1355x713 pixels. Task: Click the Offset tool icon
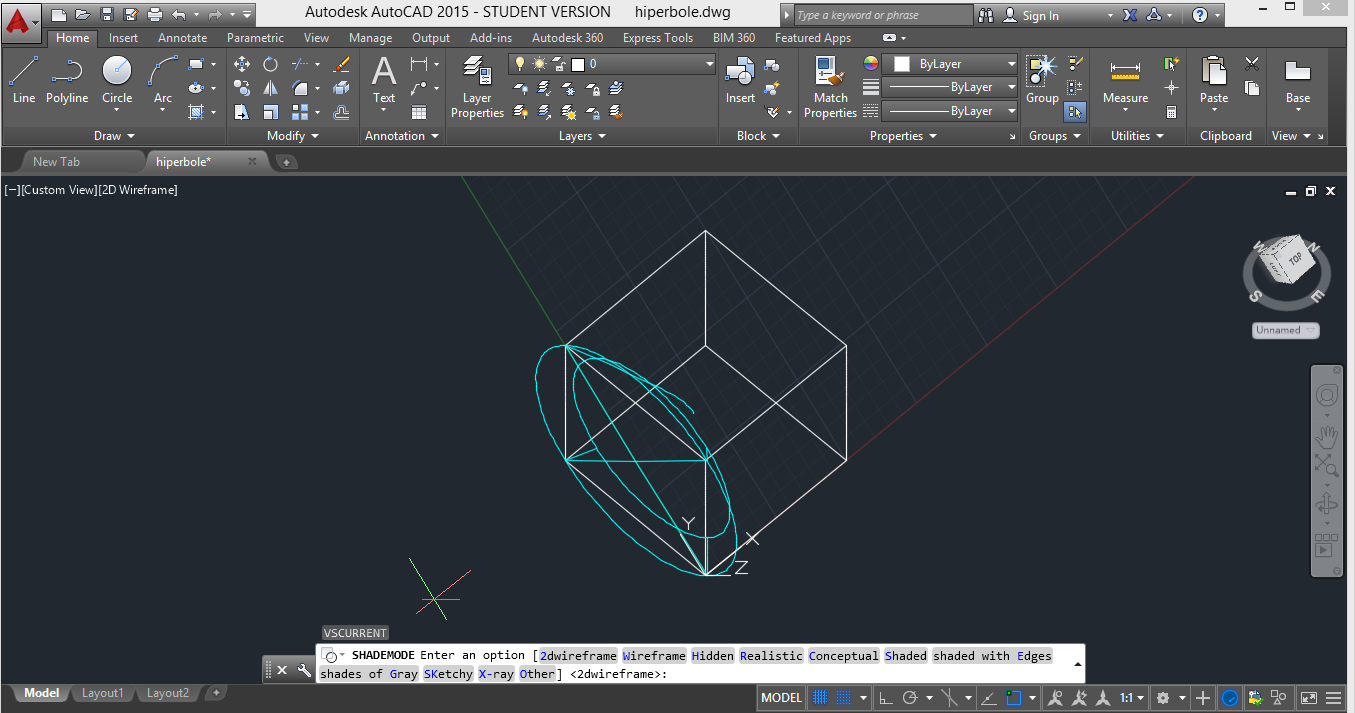pos(341,112)
